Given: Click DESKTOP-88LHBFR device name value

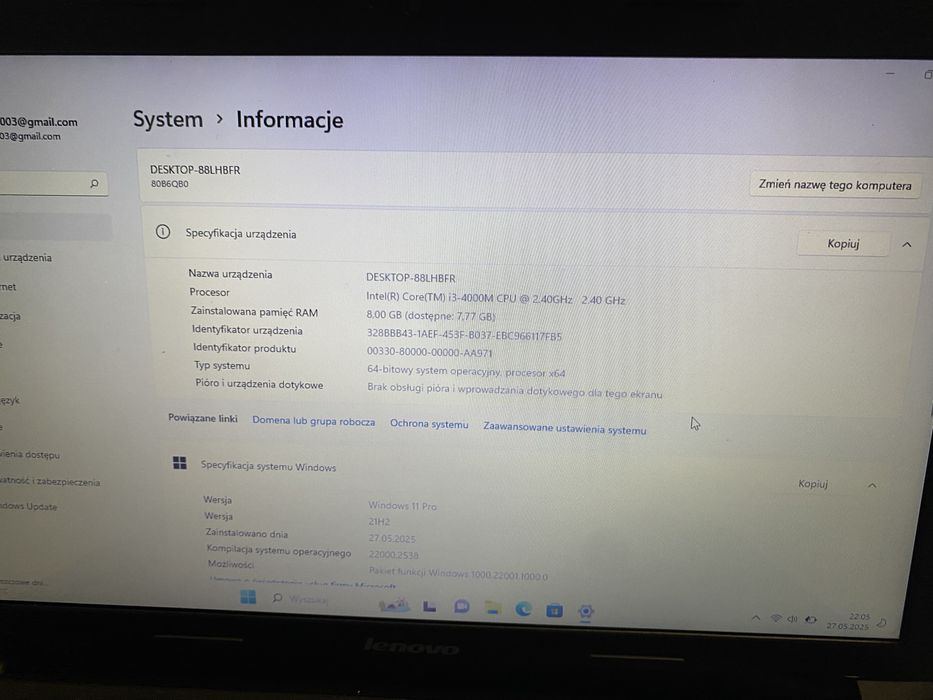Looking at the screenshot, I should coord(411,278).
